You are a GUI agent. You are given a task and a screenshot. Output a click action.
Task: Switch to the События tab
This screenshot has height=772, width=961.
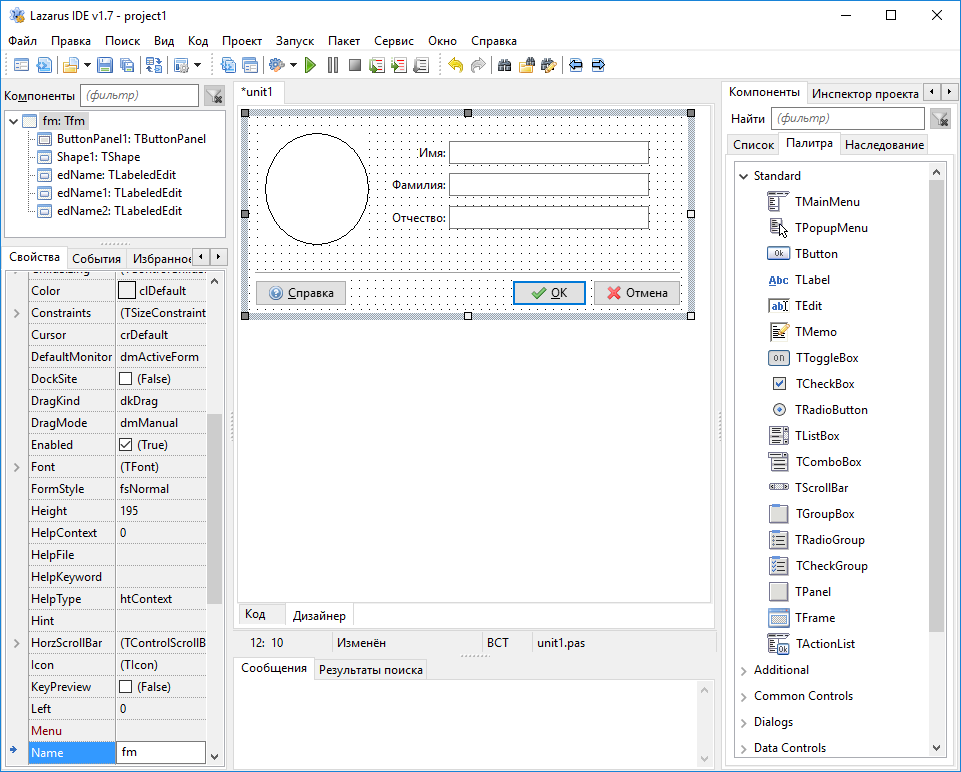pyautogui.click(x=97, y=258)
